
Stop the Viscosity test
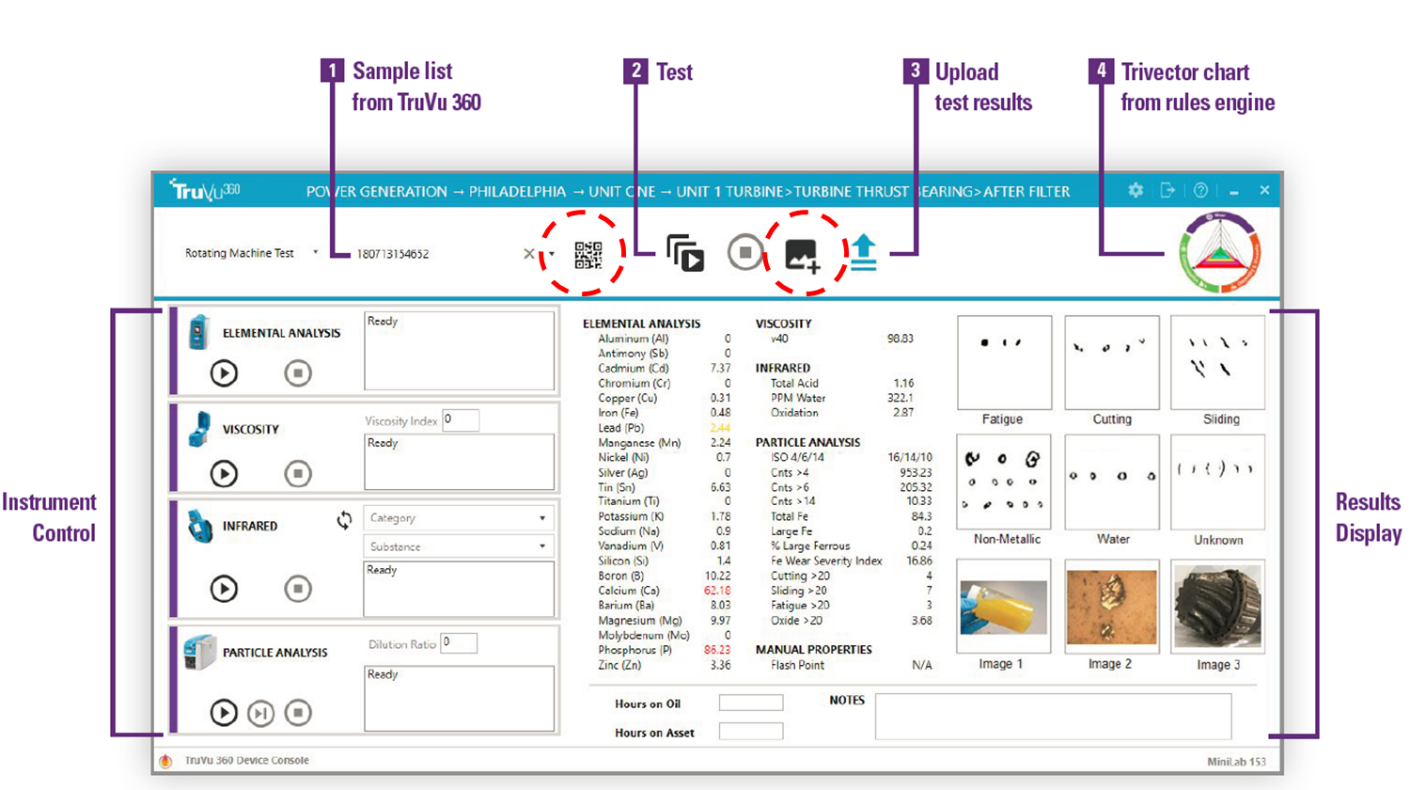tap(298, 473)
